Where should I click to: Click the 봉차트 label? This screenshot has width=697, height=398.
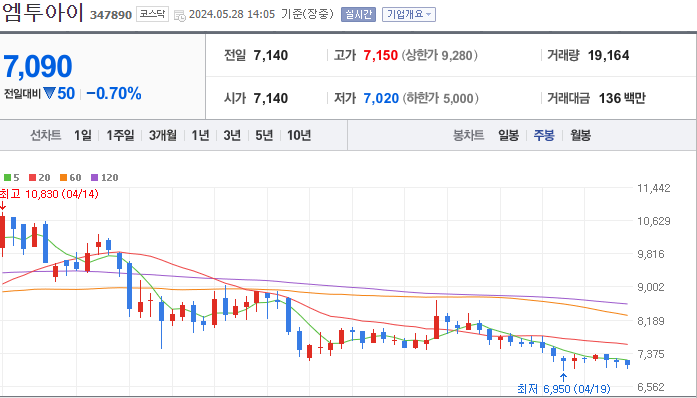pyautogui.click(x=468, y=135)
